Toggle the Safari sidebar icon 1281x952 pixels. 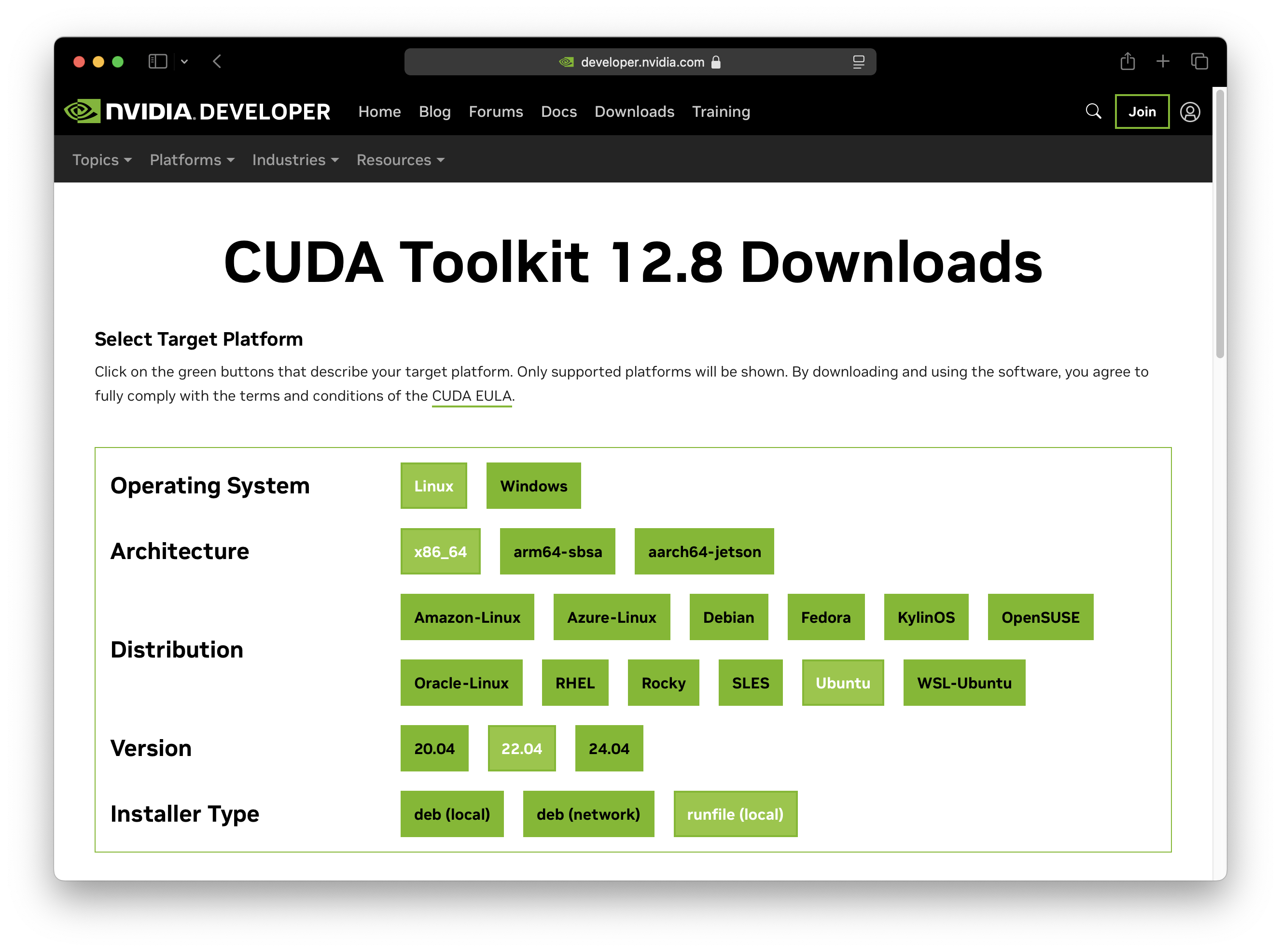coord(157,62)
